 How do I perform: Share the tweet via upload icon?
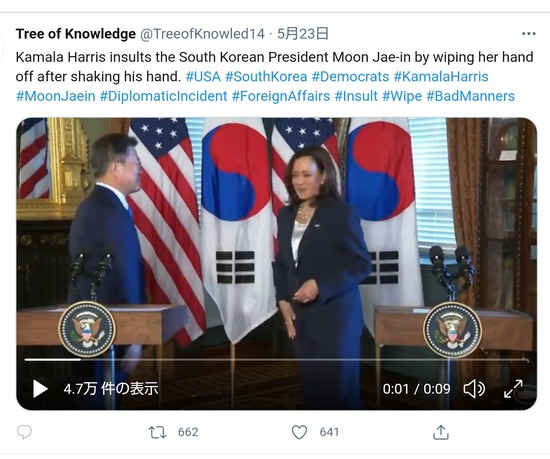click(441, 432)
